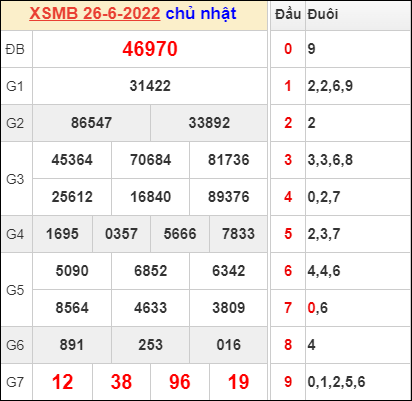
Task: Click tail values 2,3,7
Action: pyautogui.click(x=324, y=234)
